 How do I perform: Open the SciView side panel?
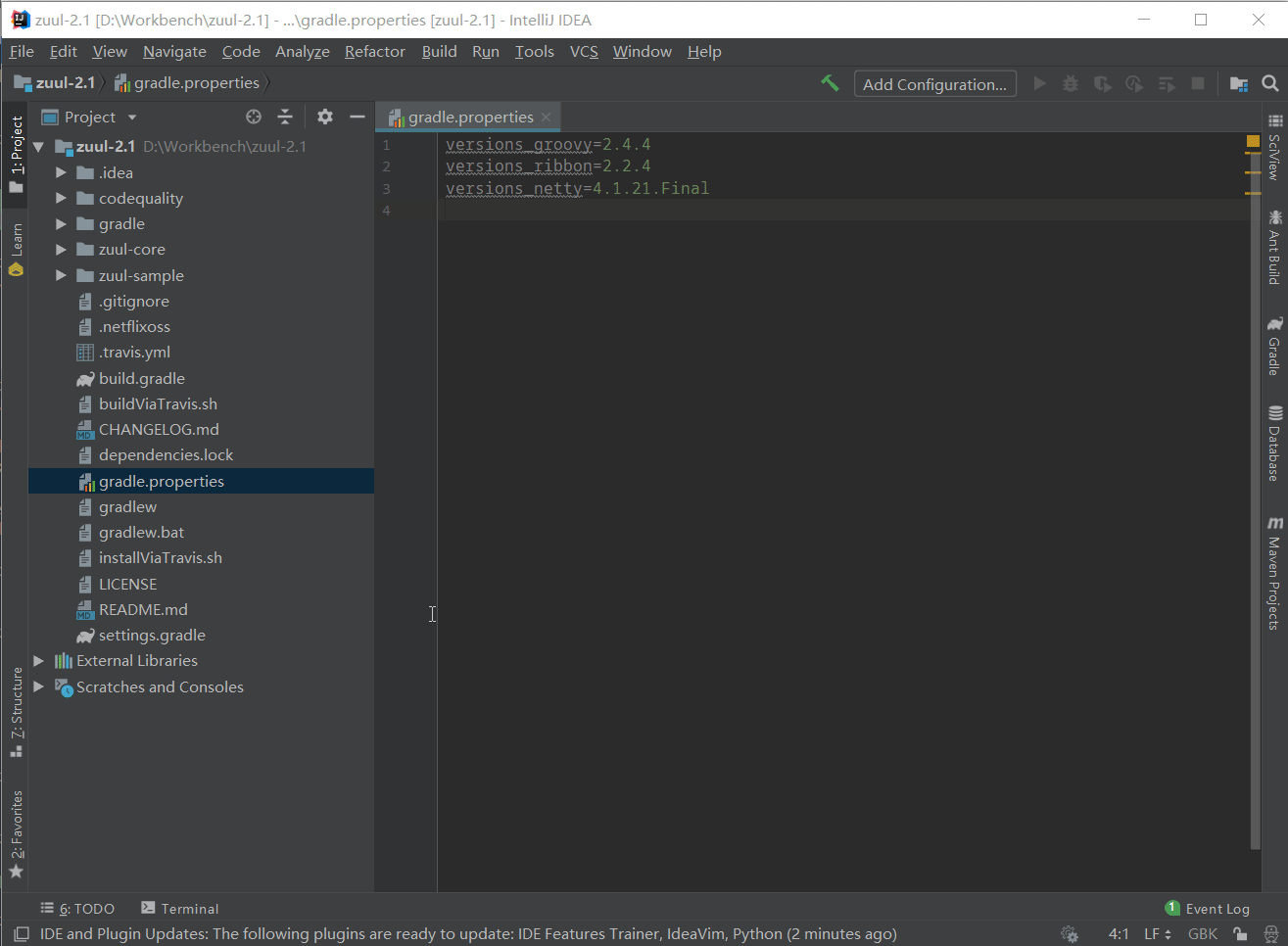pyautogui.click(x=1274, y=147)
